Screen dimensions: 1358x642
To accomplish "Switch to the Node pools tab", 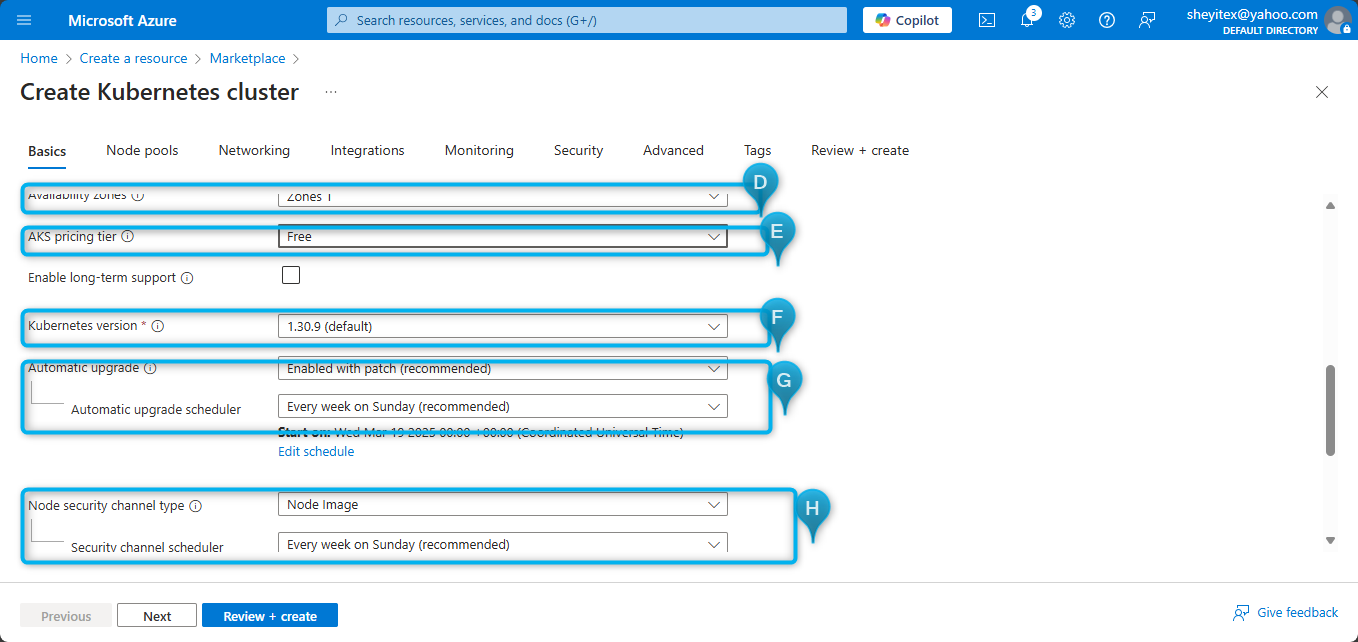I will click(142, 150).
